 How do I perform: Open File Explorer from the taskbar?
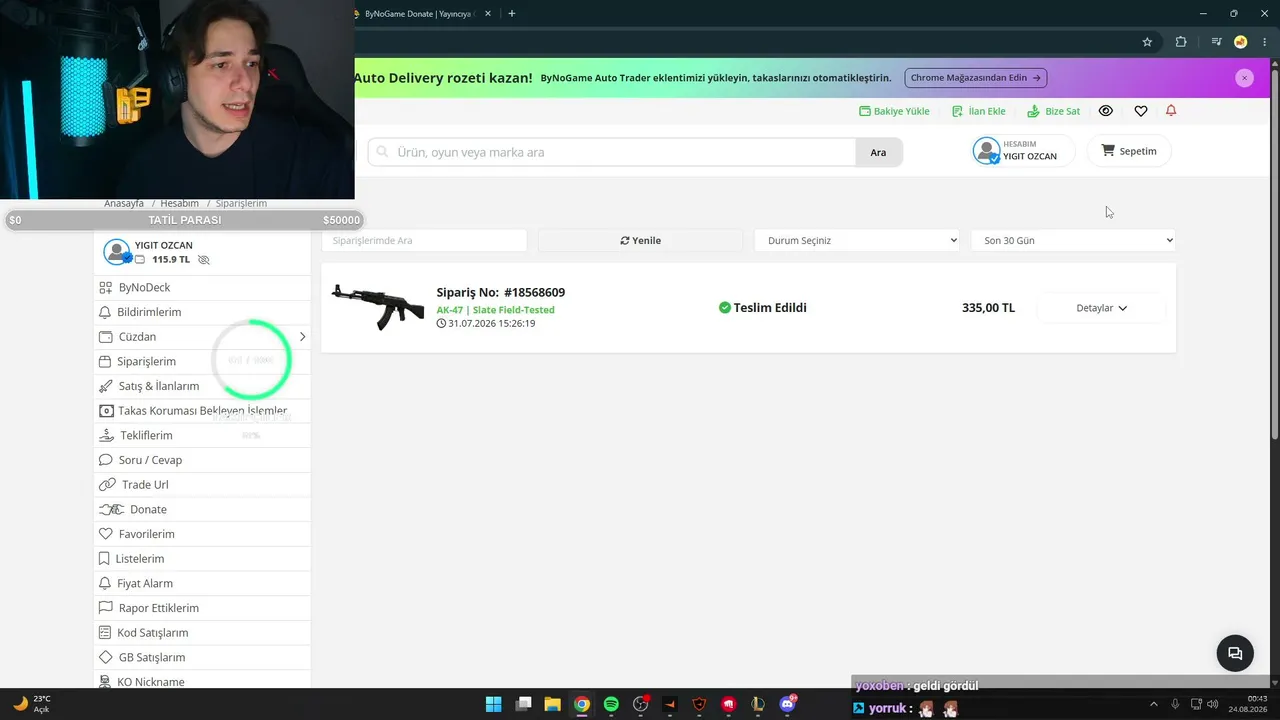click(552, 704)
